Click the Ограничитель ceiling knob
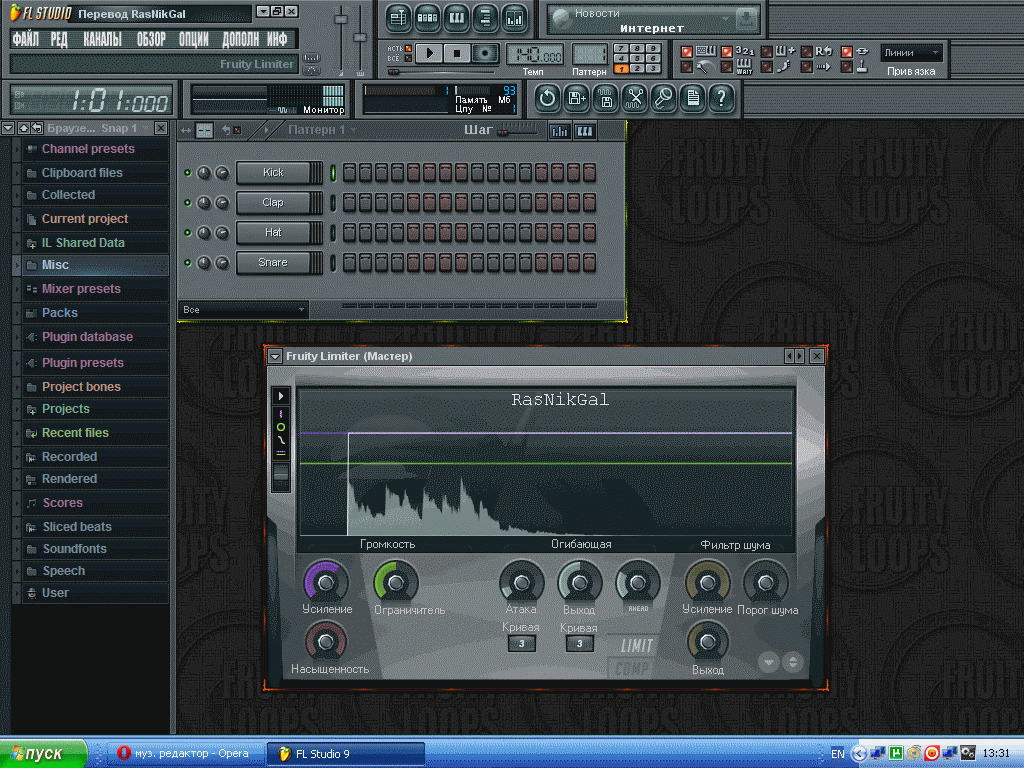Viewport: 1024px width, 768px height. coord(396,582)
